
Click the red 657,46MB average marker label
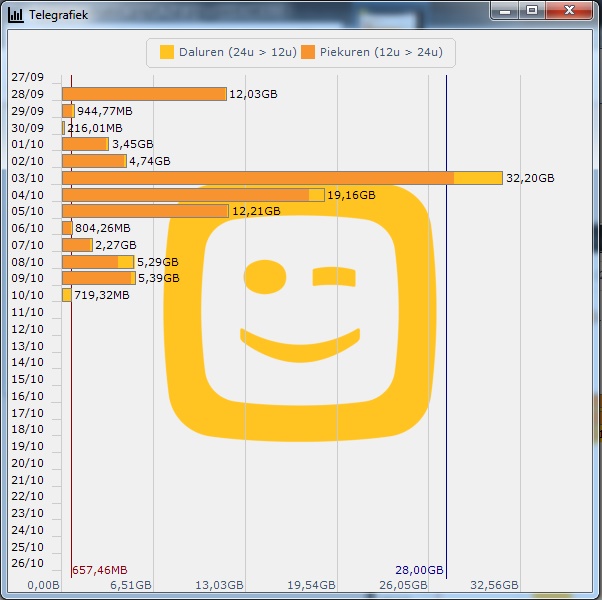pos(100,570)
